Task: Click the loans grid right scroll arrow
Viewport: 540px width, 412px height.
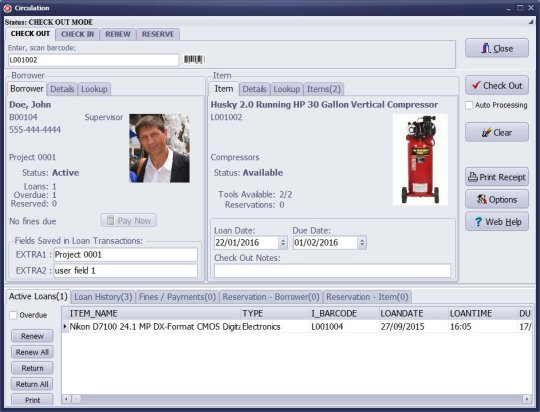Action: tap(527, 399)
